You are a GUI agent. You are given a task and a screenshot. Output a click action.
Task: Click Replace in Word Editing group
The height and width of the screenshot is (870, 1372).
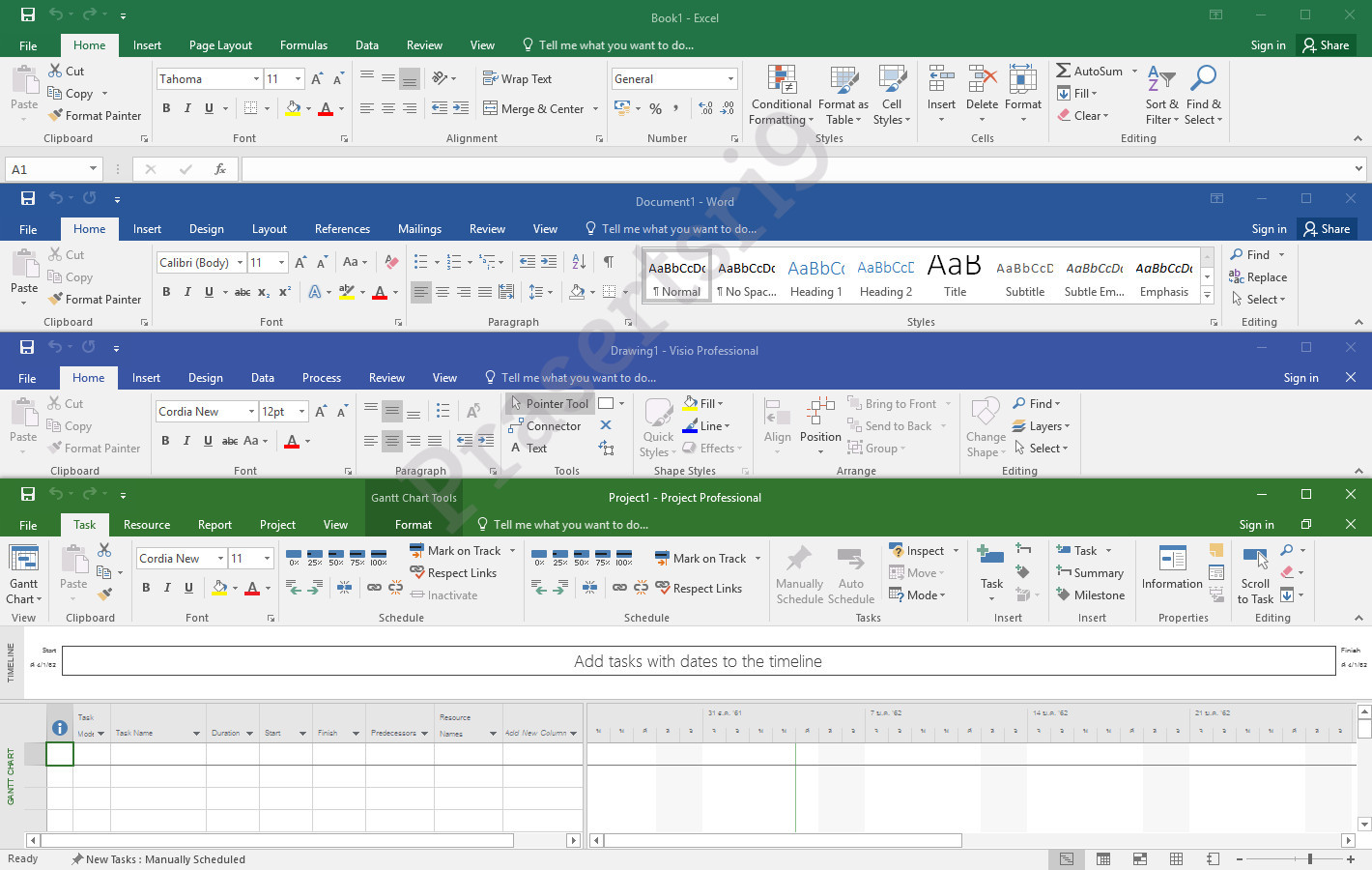(1257, 277)
